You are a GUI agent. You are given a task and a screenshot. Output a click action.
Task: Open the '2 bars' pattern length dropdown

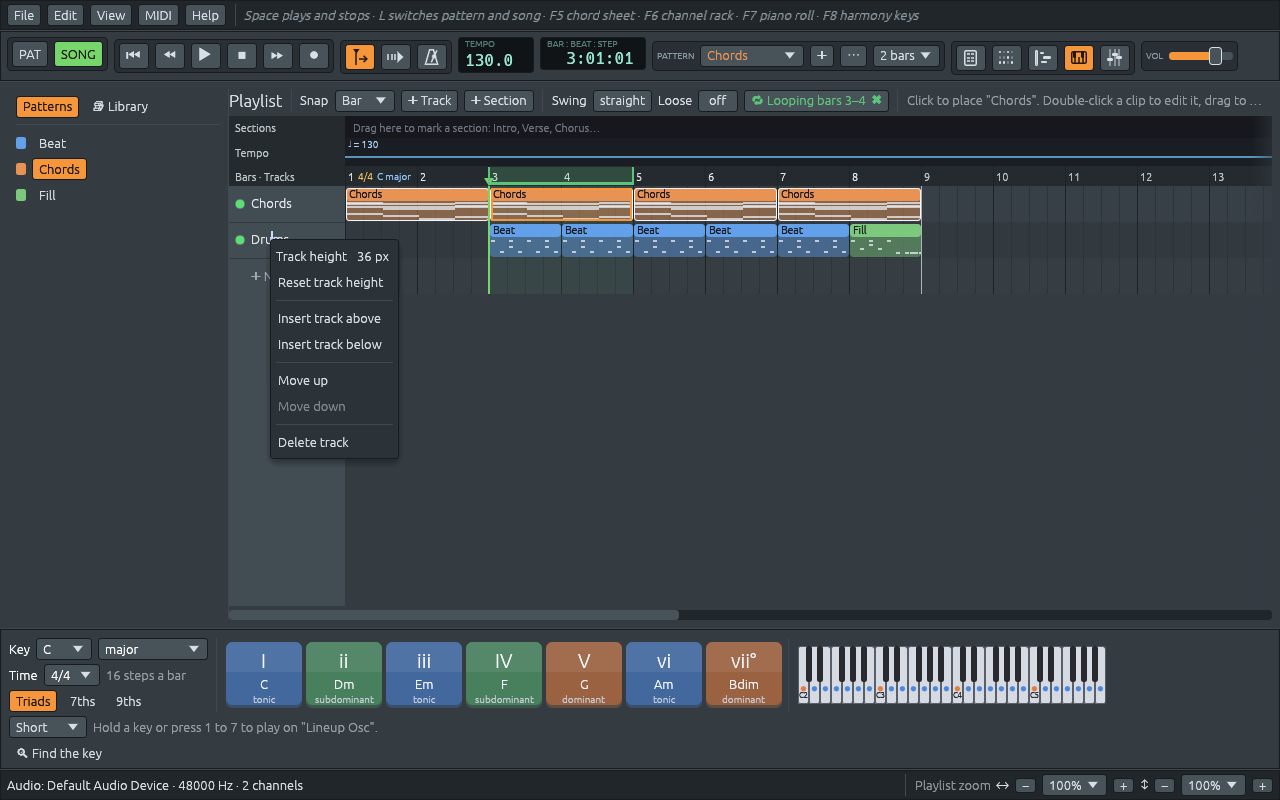906,56
